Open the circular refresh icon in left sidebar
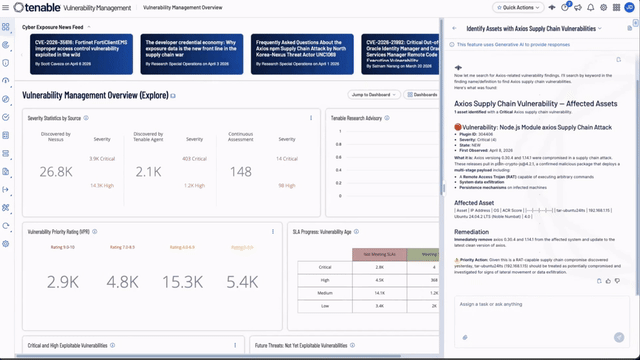640x360 pixels. click(x=6, y=226)
